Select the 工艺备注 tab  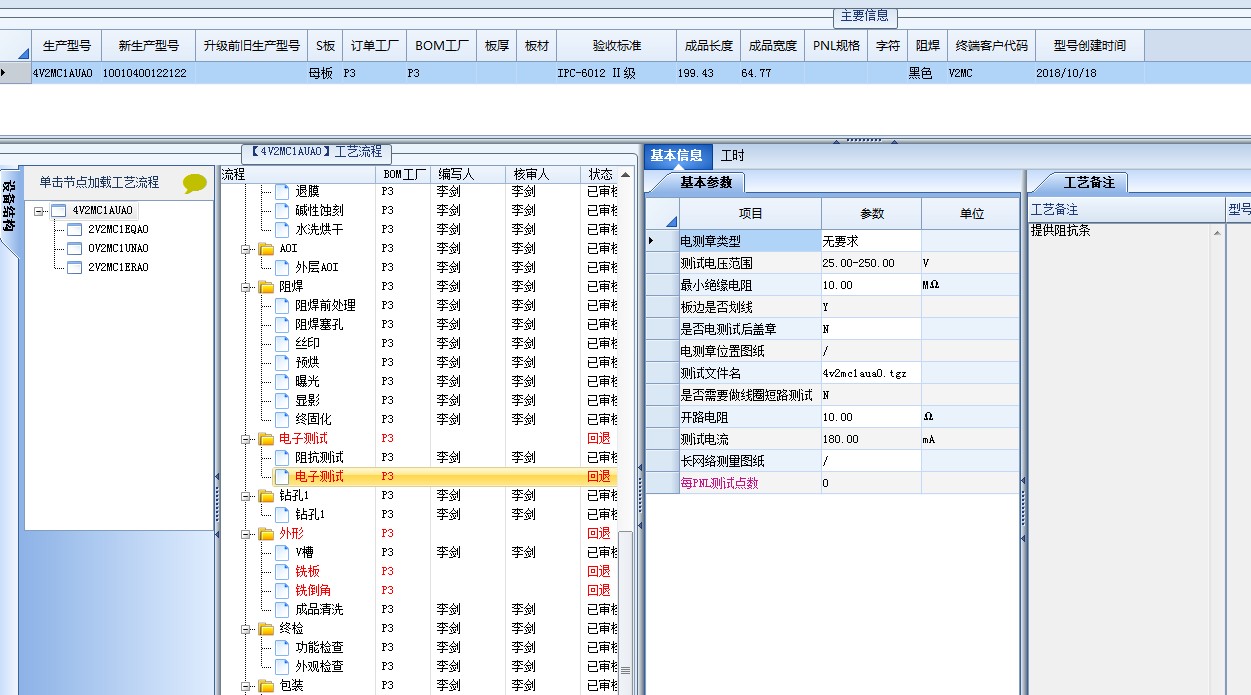(1088, 182)
